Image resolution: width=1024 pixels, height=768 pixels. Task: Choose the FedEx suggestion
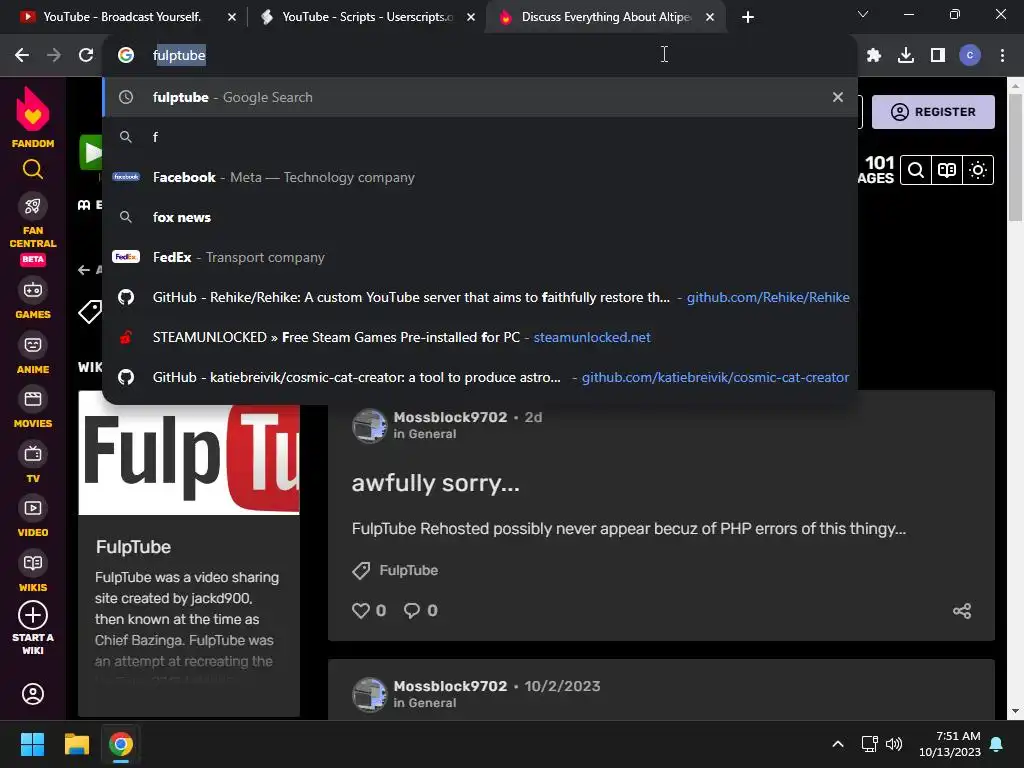480,257
